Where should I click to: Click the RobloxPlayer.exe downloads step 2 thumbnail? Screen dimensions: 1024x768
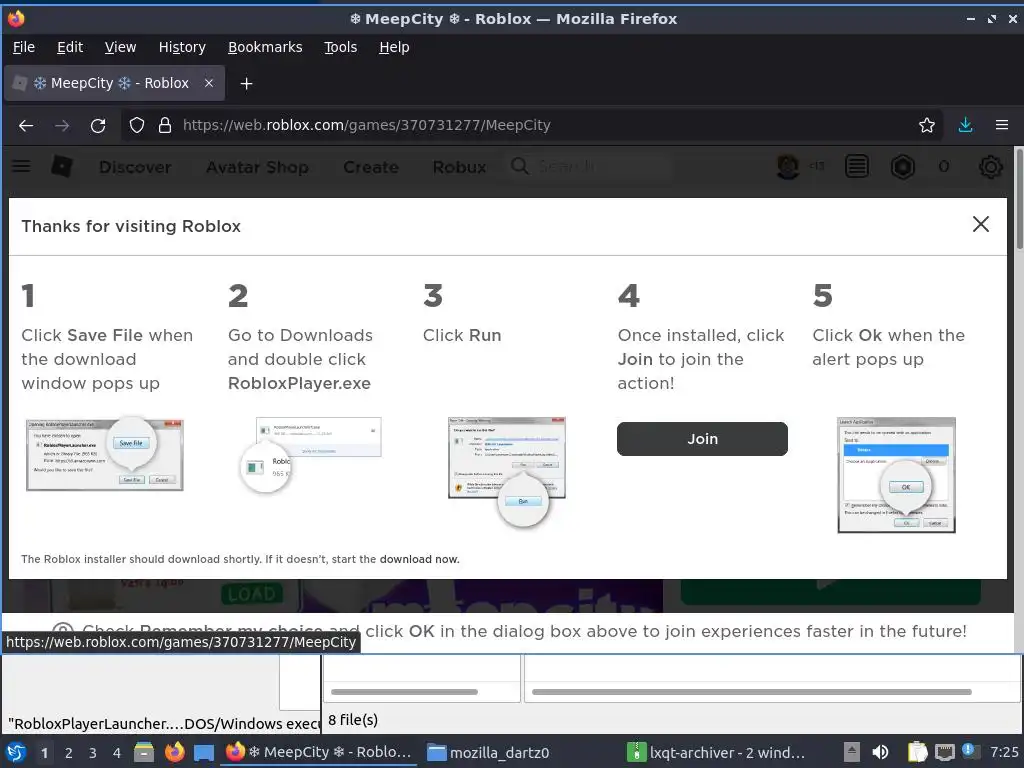coord(310,455)
